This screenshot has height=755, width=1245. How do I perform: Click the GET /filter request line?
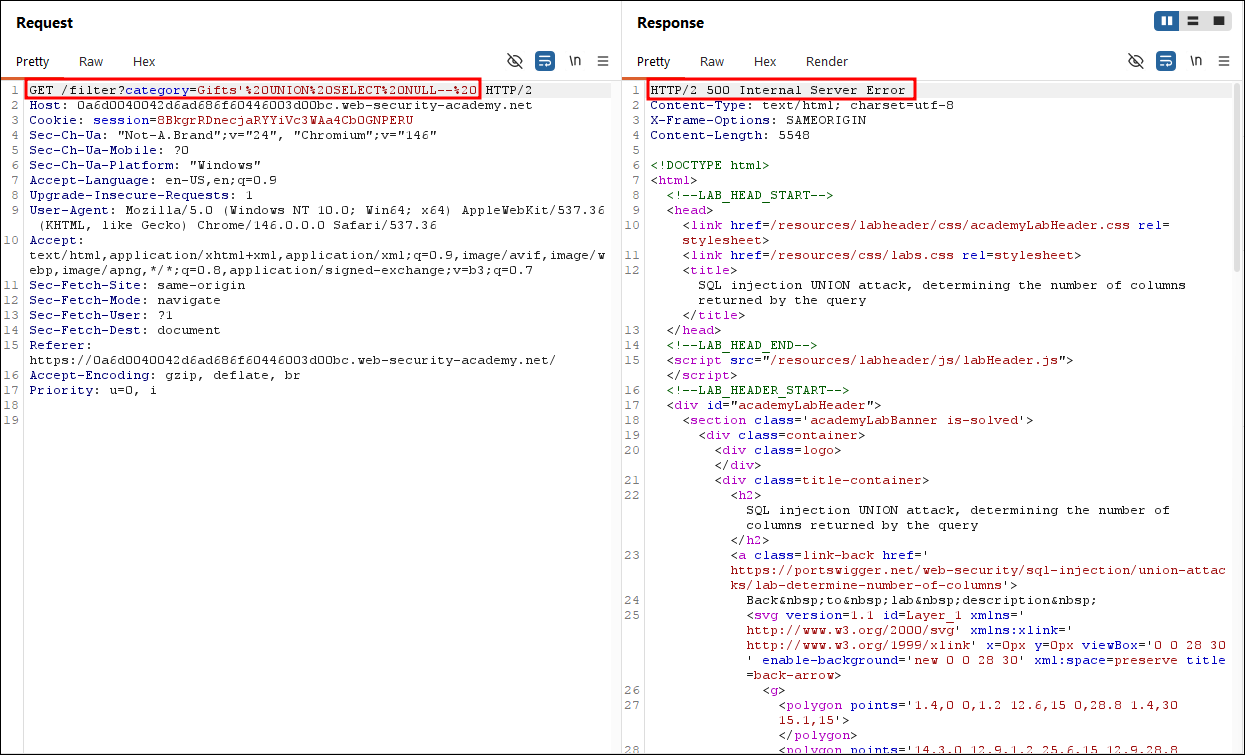point(254,90)
